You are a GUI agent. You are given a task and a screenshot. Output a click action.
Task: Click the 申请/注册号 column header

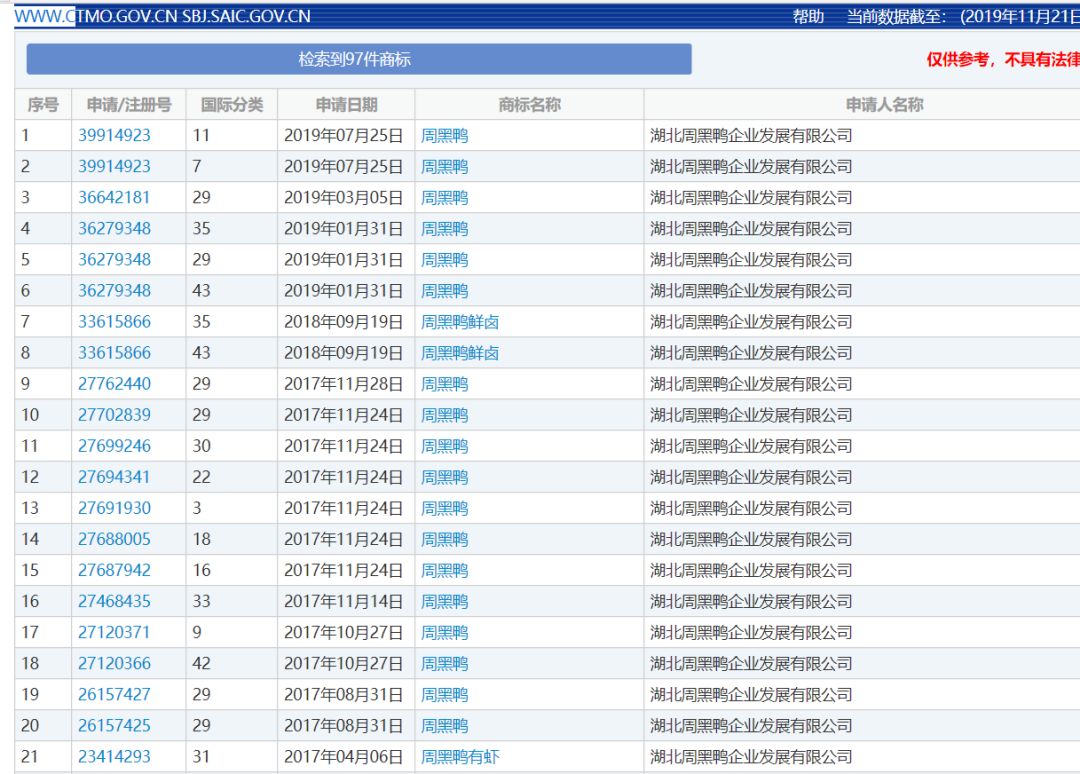click(129, 105)
